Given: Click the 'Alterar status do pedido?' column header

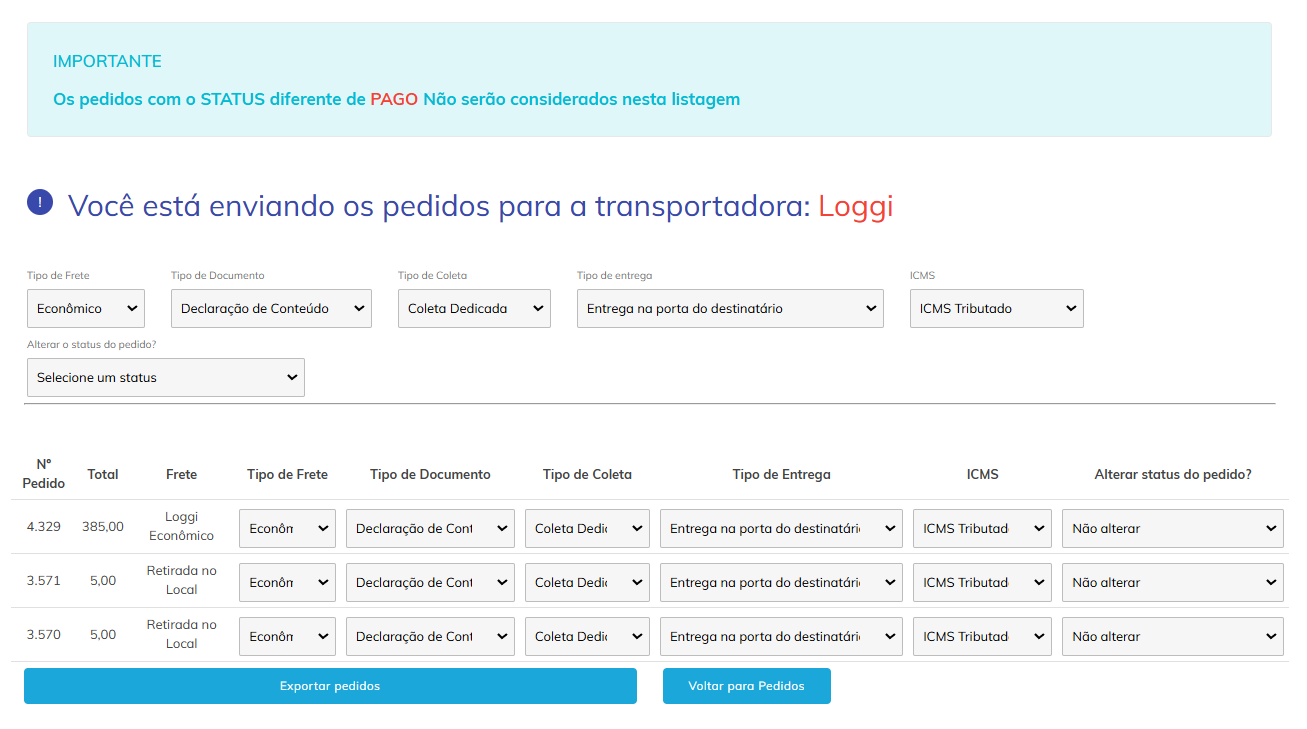Looking at the screenshot, I should click(x=1173, y=474).
